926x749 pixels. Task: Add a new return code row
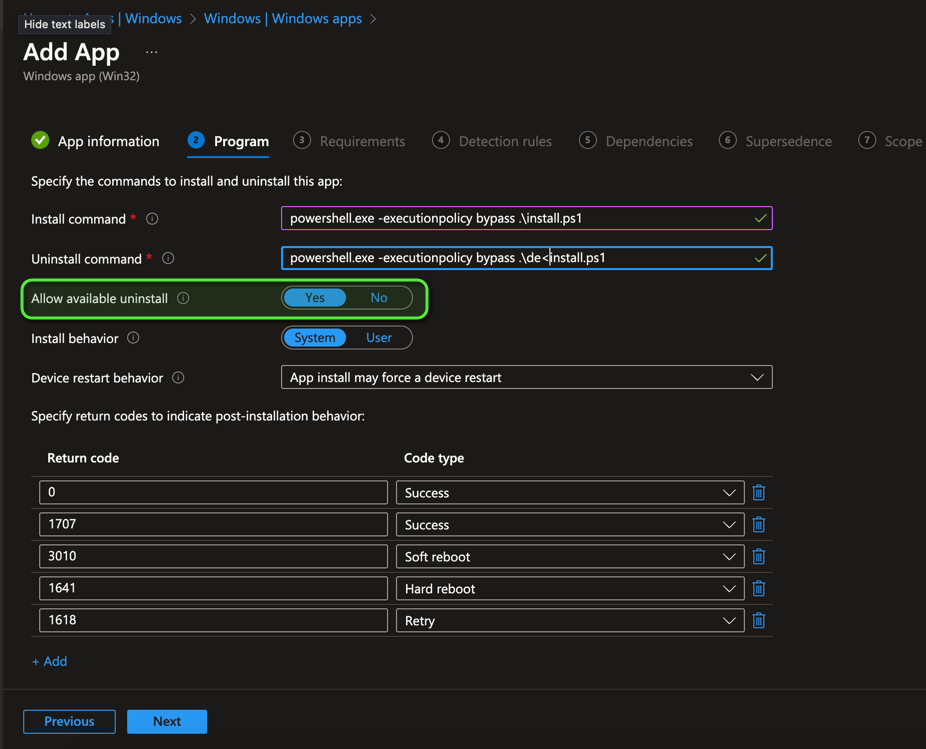pyautogui.click(x=50, y=661)
